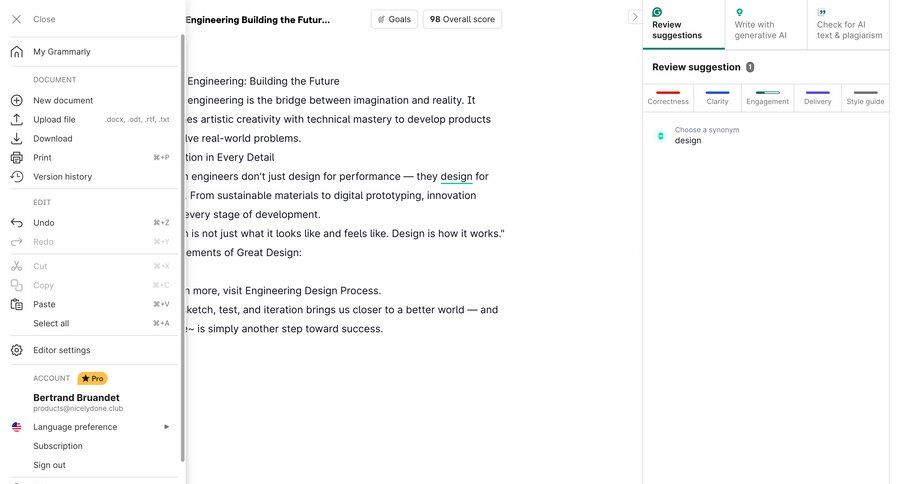Click the document title Engineering Building the Futur...
900x484 pixels.
click(x=258, y=20)
